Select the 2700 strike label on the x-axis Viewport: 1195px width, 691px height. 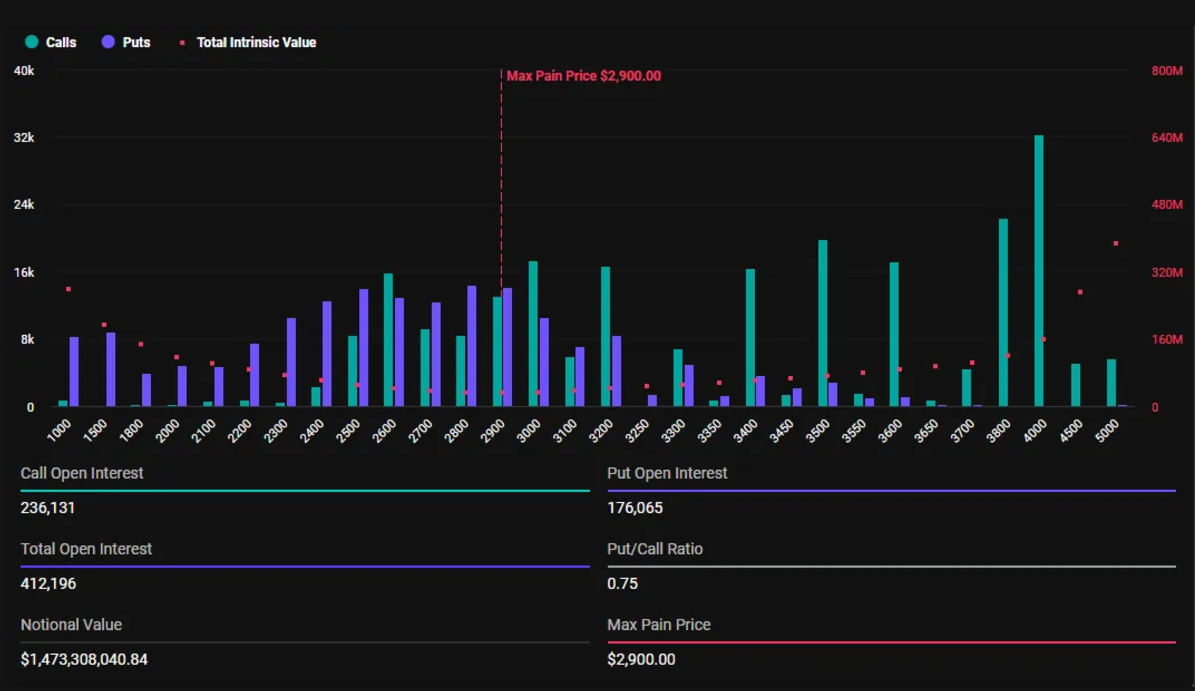(420, 430)
